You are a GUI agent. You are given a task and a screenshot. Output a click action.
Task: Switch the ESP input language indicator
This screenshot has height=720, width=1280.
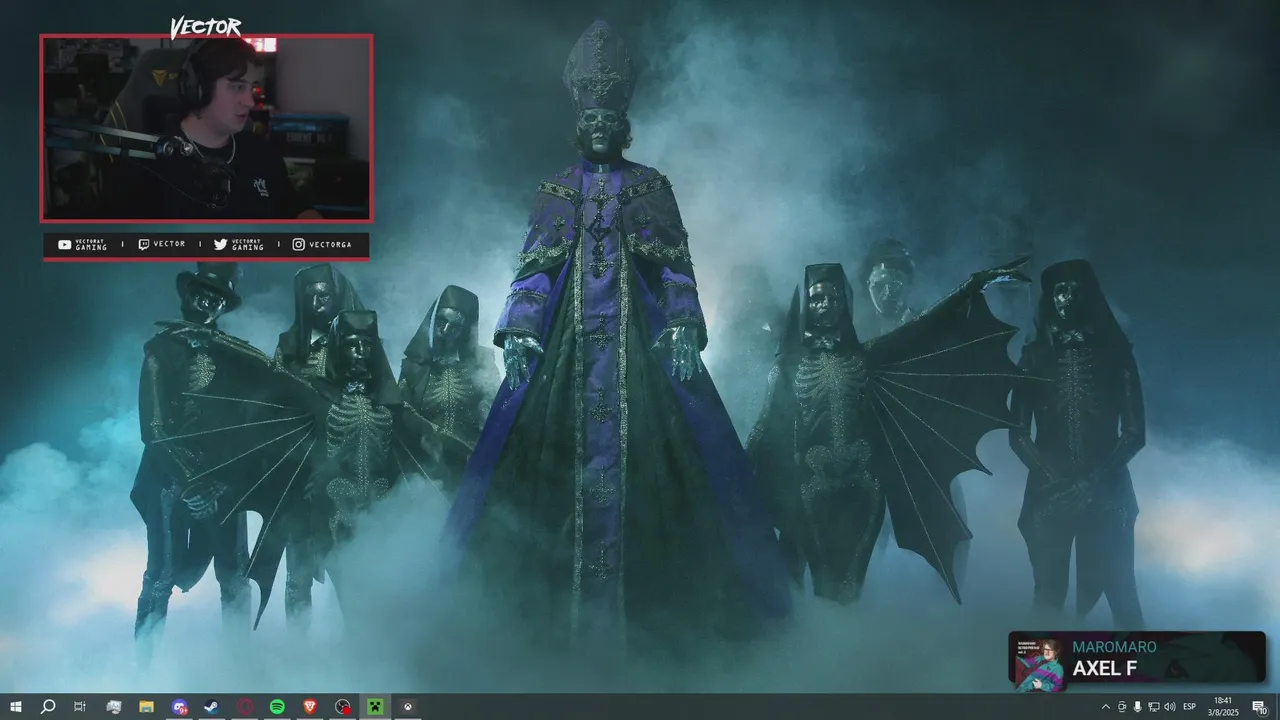coord(1190,707)
